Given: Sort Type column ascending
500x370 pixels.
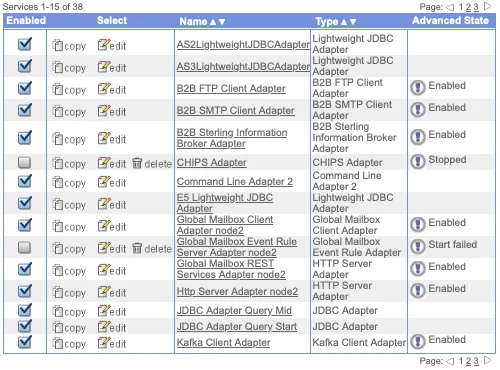Looking at the screenshot, I should (344, 22).
